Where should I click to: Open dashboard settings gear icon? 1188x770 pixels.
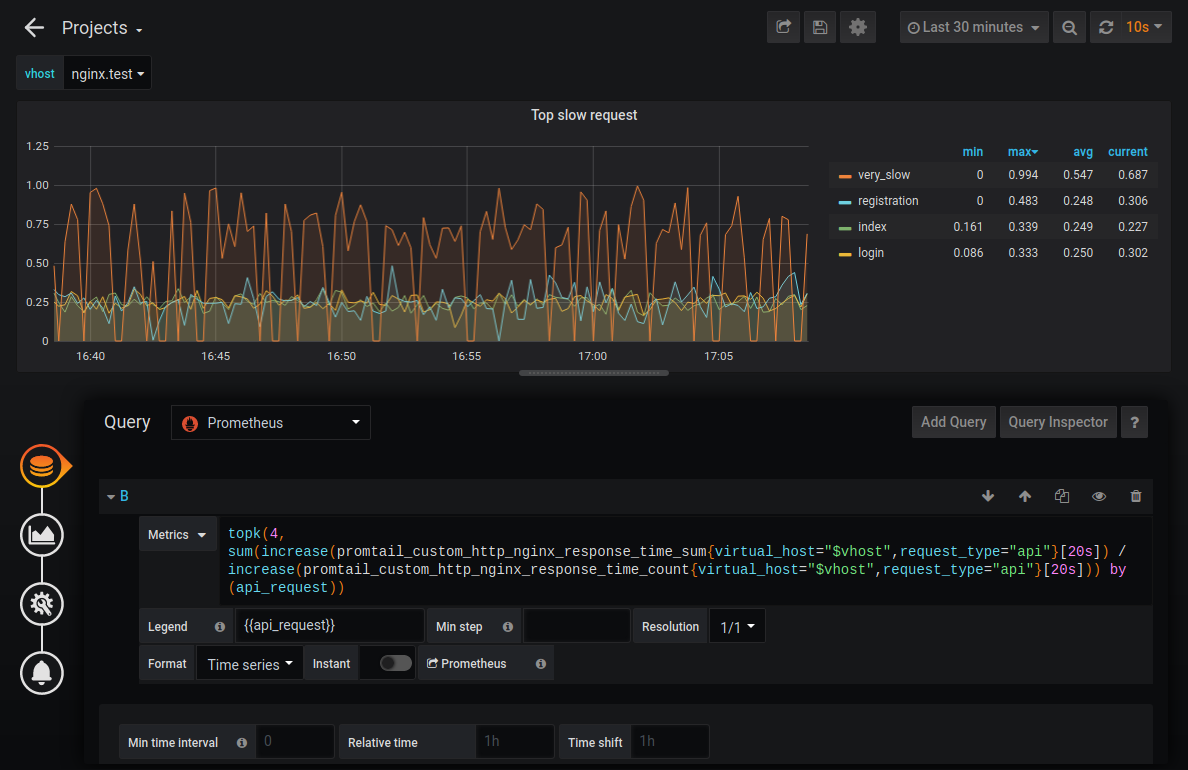click(857, 28)
